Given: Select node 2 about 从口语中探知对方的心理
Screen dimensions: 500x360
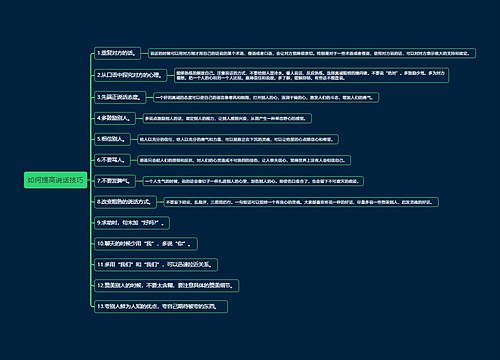Looking at the screenshot, I should point(130,75).
